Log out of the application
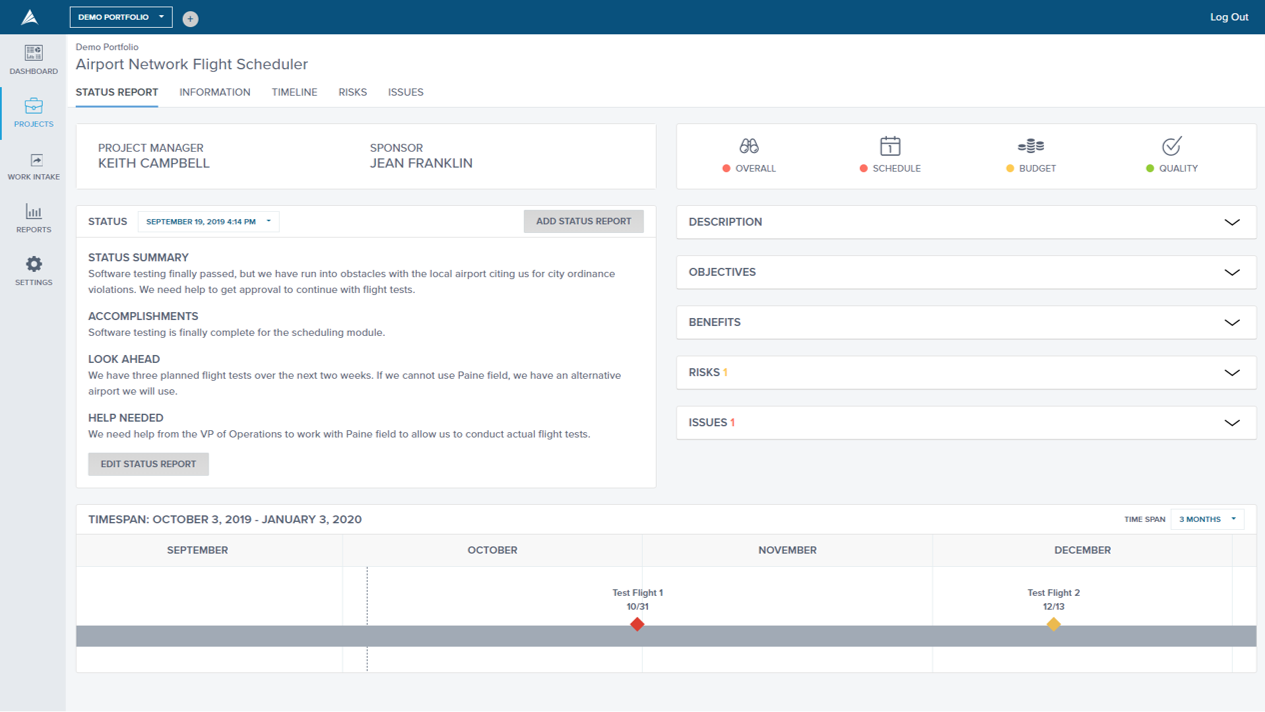The width and height of the screenshot is (1265, 712). click(x=1229, y=17)
